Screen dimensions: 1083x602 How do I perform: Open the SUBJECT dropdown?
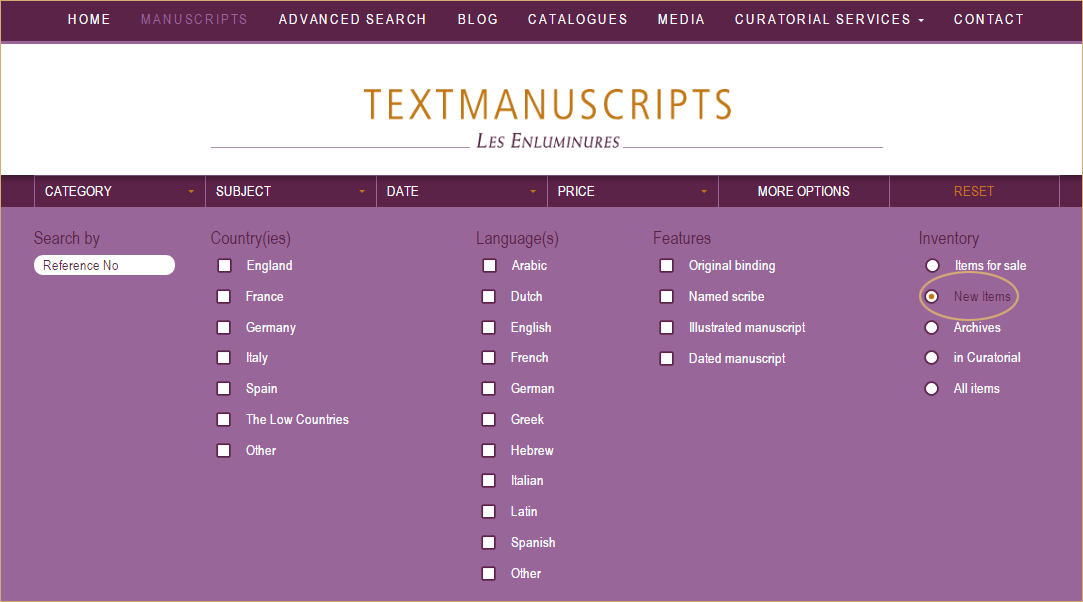point(290,191)
